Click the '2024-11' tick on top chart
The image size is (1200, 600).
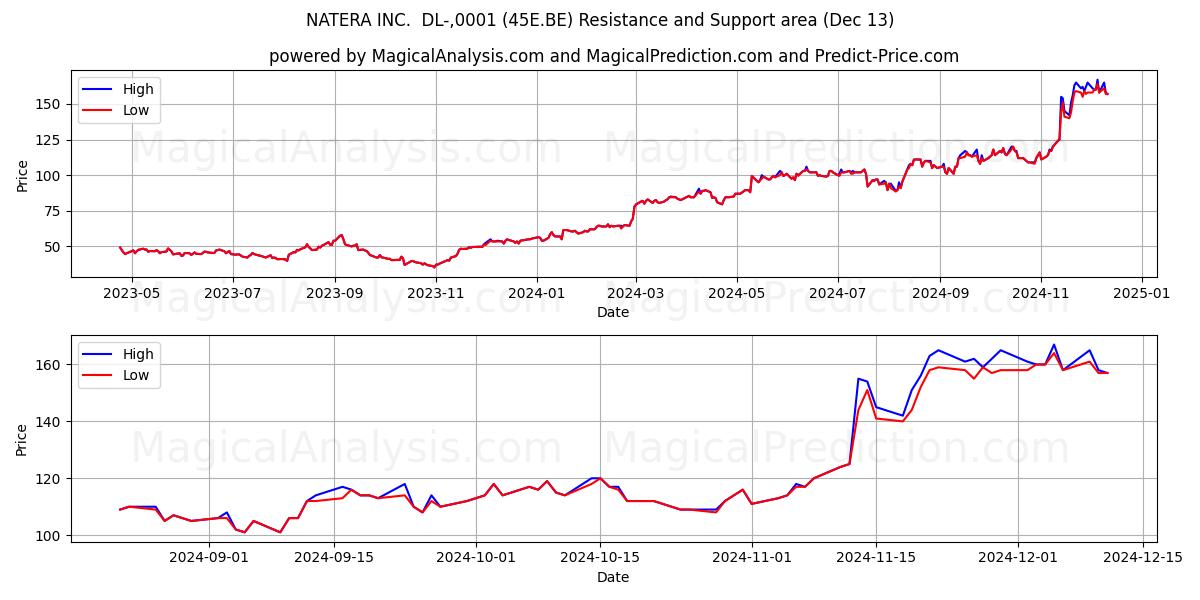coord(1041,293)
